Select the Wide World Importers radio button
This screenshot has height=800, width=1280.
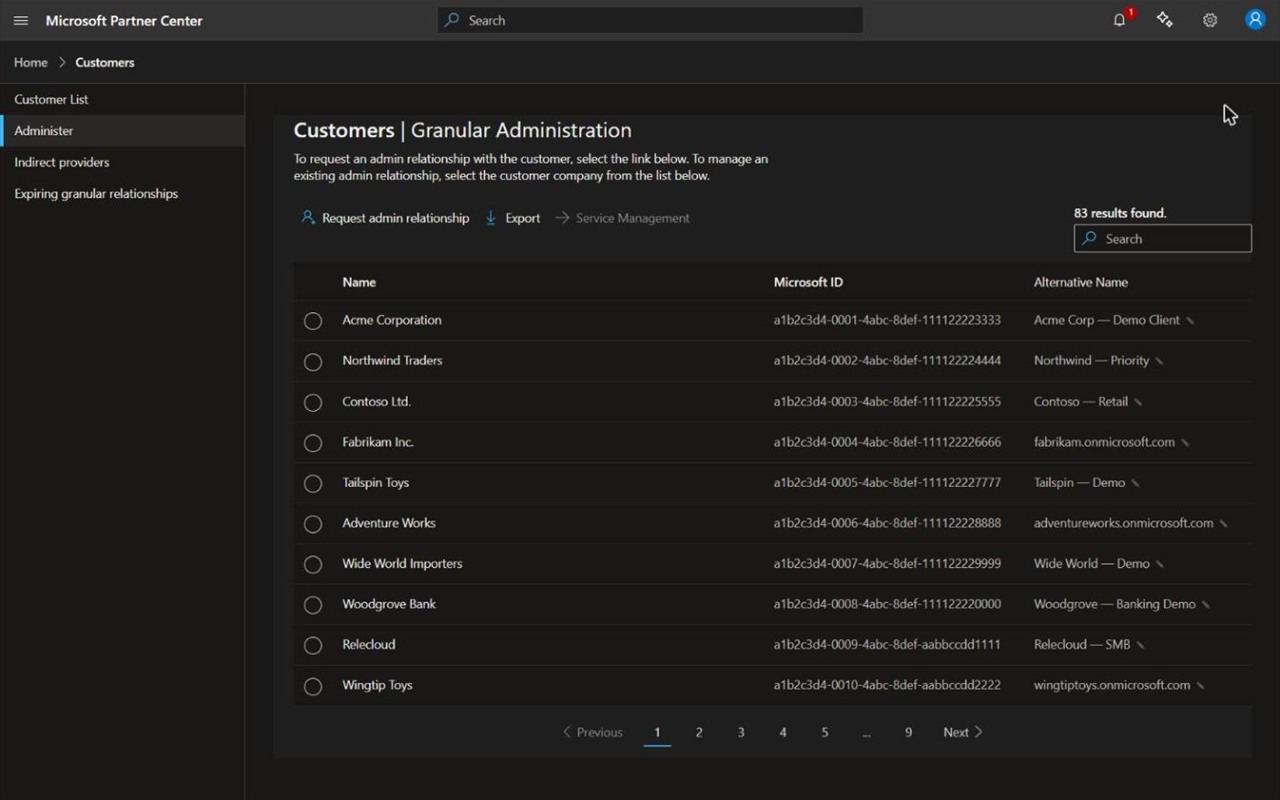pos(313,564)
